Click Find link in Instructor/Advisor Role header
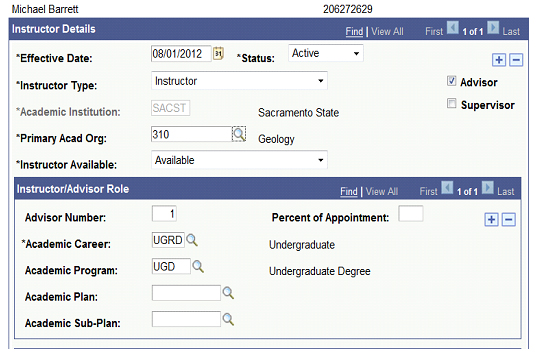This screenshot has width=552, height=360. click(349, 191)
